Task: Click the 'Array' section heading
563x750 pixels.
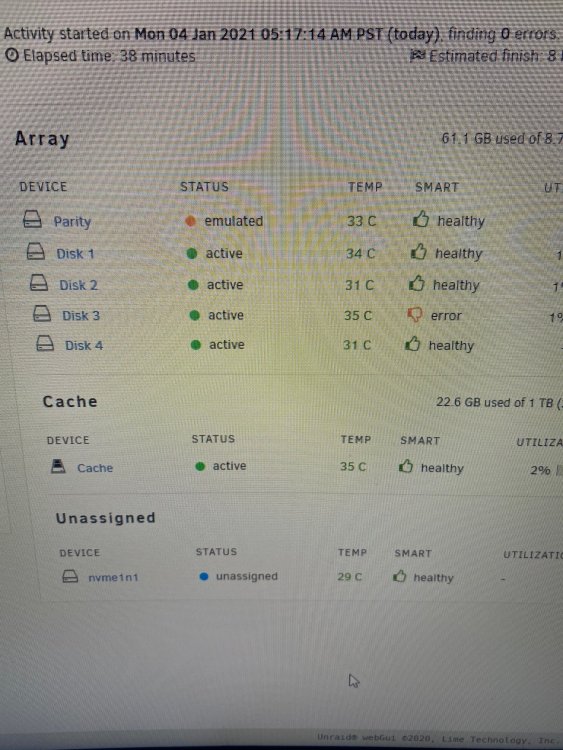Action: pyautogui.click(x=42, y=139)
